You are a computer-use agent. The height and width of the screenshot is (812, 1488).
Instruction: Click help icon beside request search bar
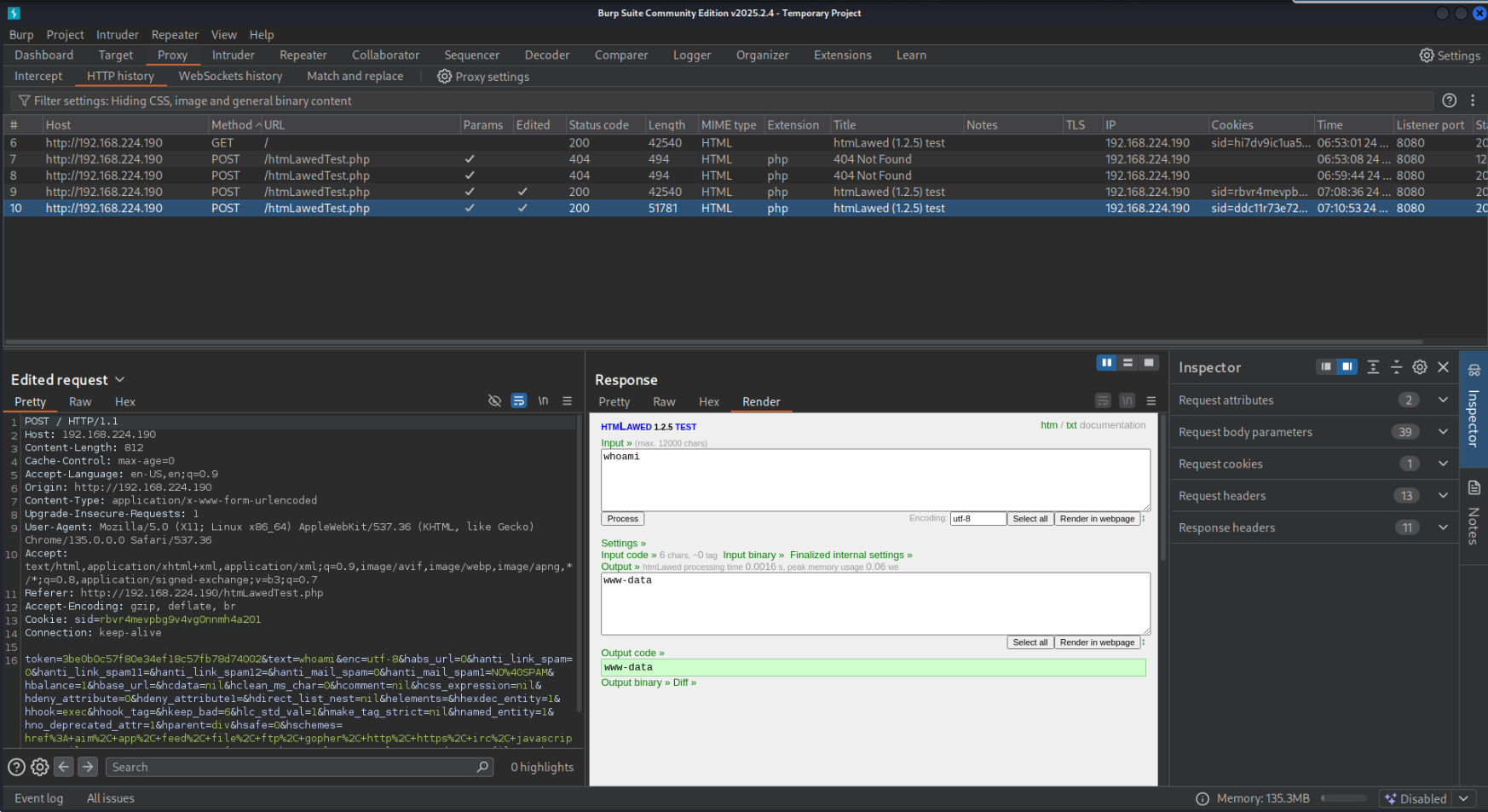(16, 767)
